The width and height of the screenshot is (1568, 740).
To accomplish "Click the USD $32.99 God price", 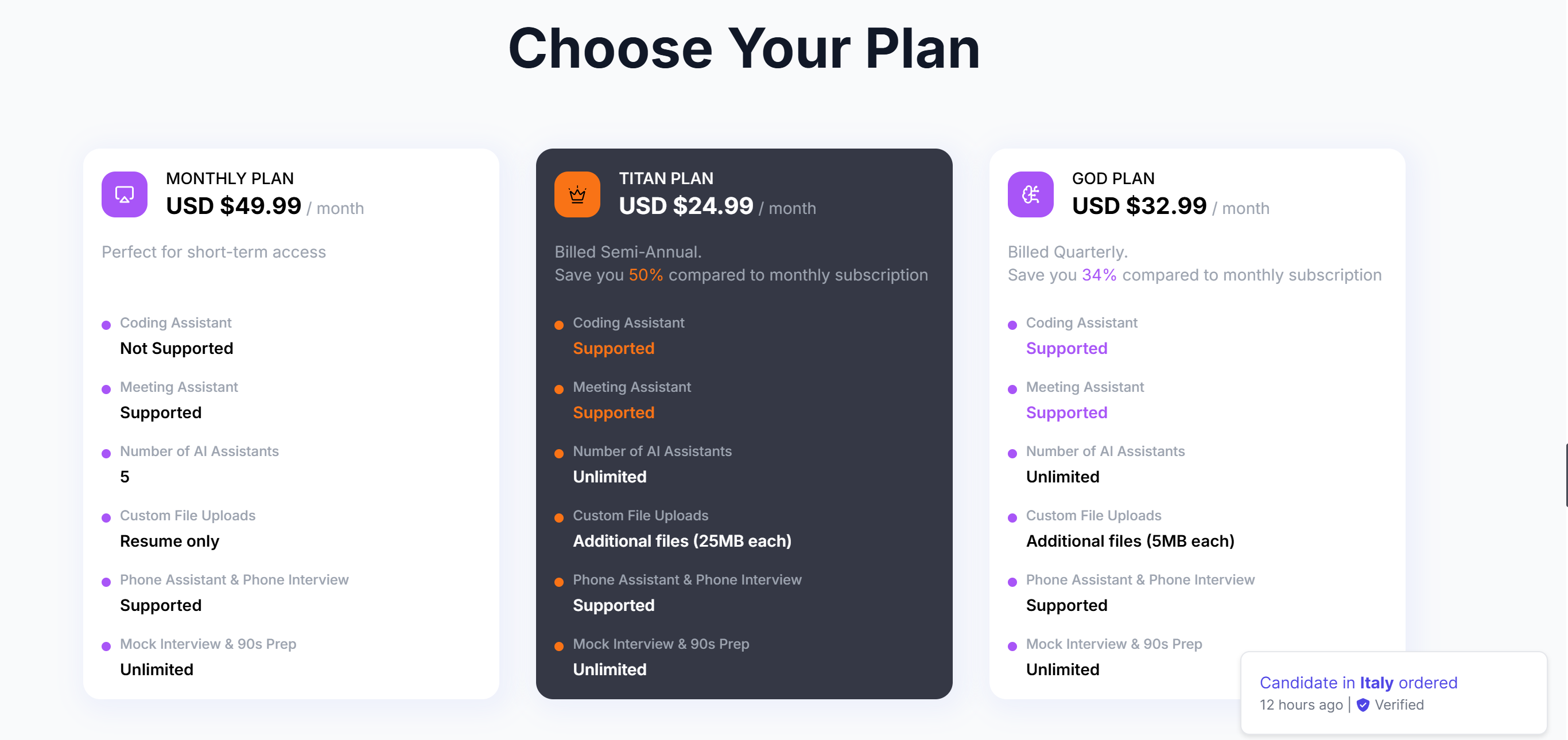I will point(1139,207).
